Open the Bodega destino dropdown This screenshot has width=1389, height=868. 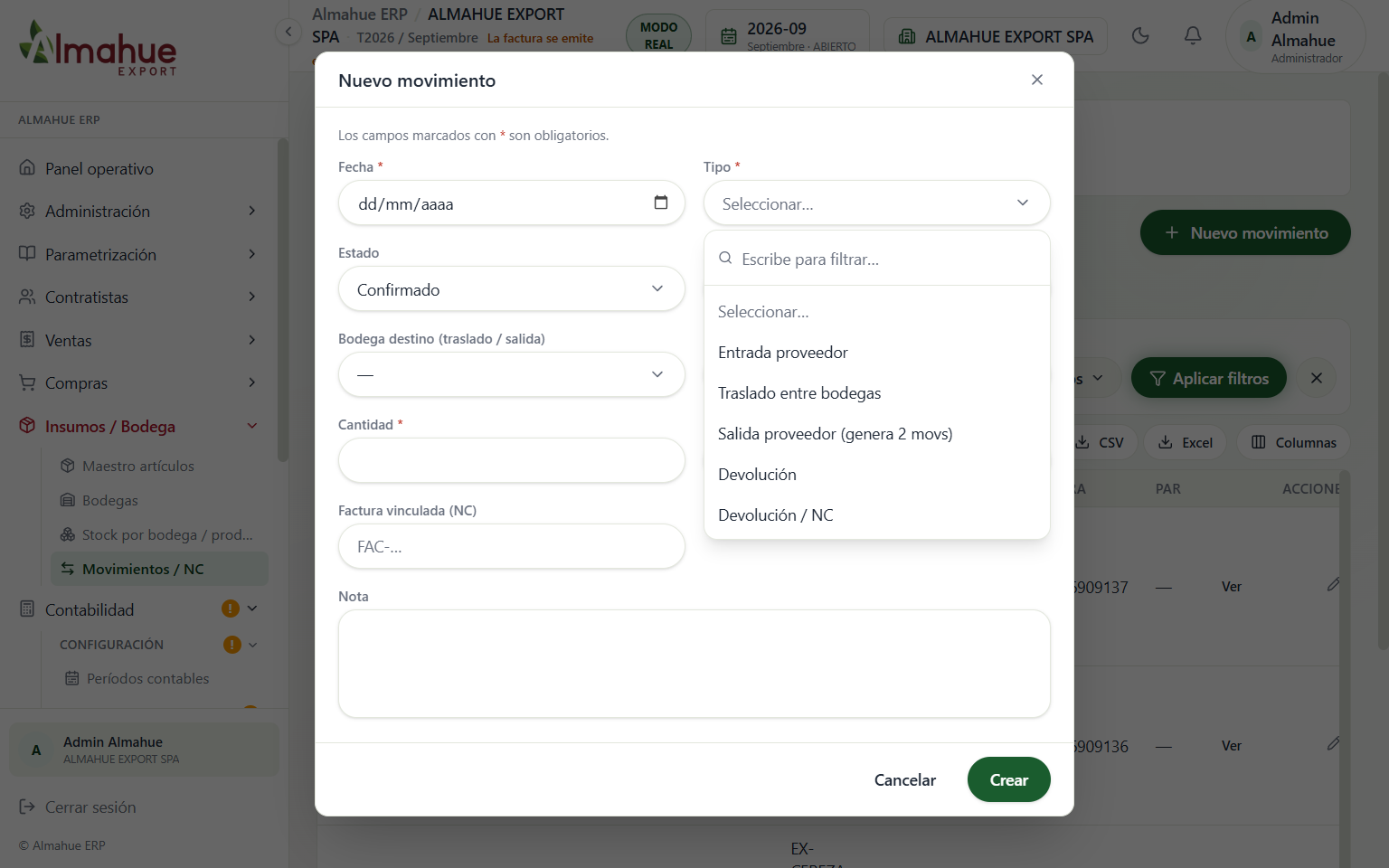[x=511, y=374]
